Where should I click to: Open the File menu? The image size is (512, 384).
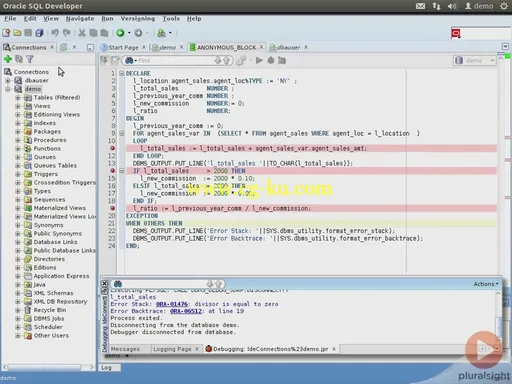coord(10,19)
